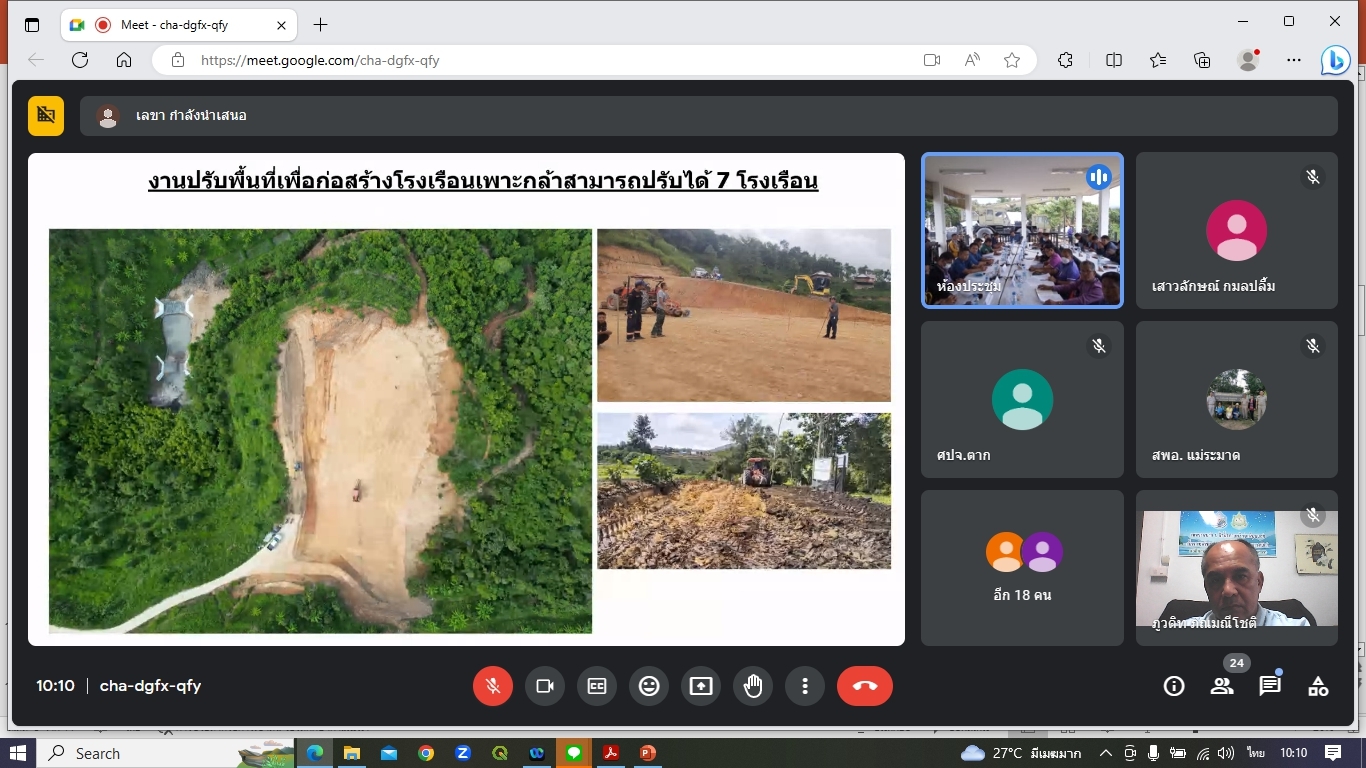The image size is (1366, 768).
Task: Switch to PowerPoint in the taskbar
Action: pos(648,753)
